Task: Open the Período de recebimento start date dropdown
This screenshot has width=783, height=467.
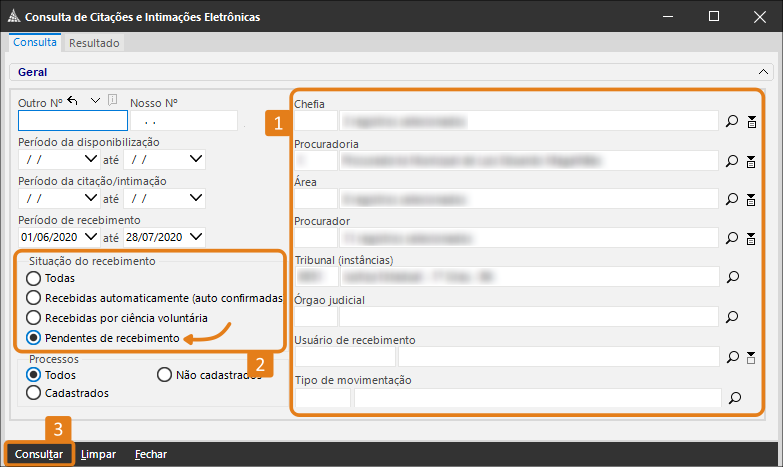Action: 92,237
